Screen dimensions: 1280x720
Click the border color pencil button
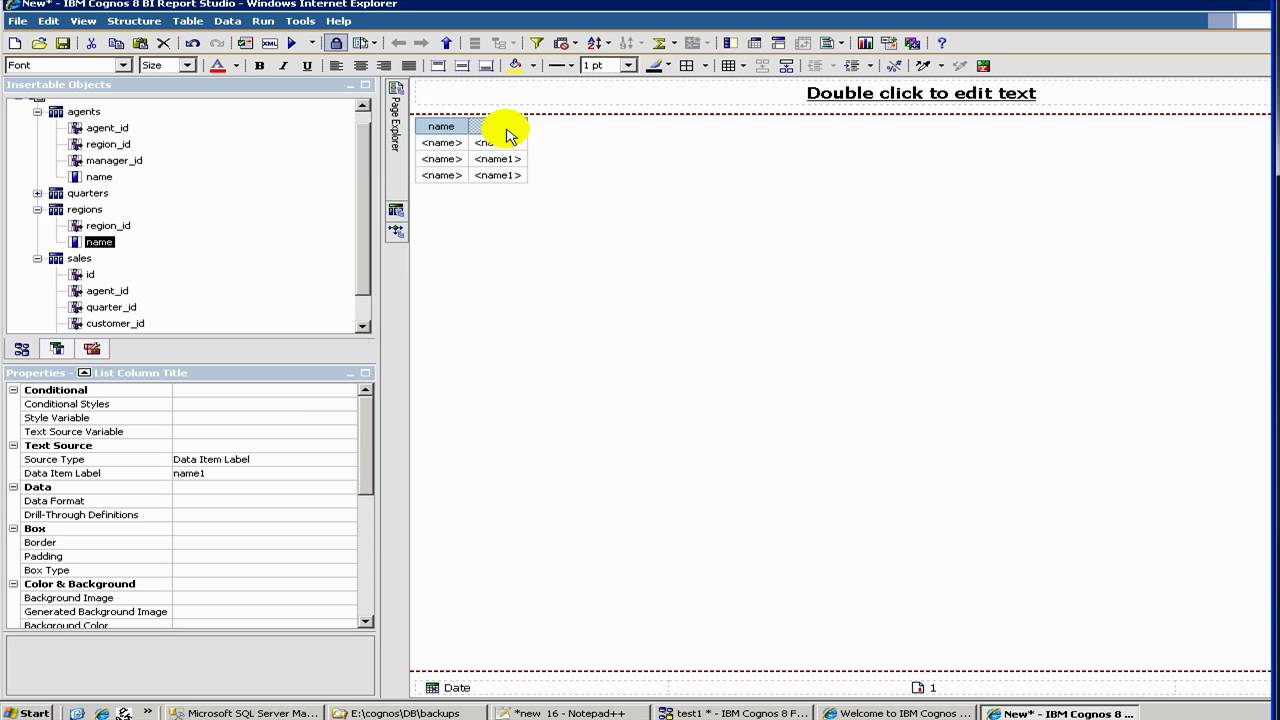(654, 66)
